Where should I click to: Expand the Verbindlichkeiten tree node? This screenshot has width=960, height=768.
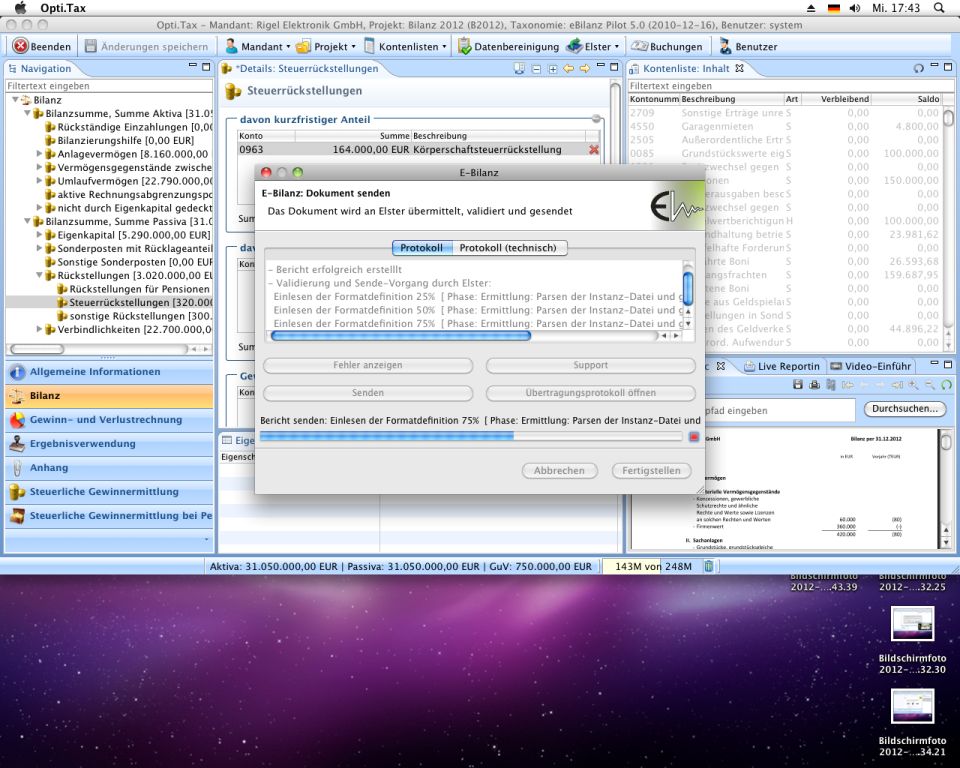(x=39, y=329)
